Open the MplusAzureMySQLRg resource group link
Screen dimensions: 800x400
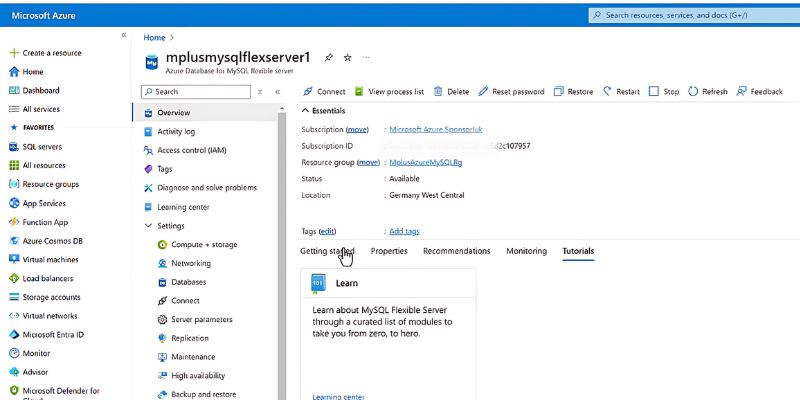tap(426, 163)
